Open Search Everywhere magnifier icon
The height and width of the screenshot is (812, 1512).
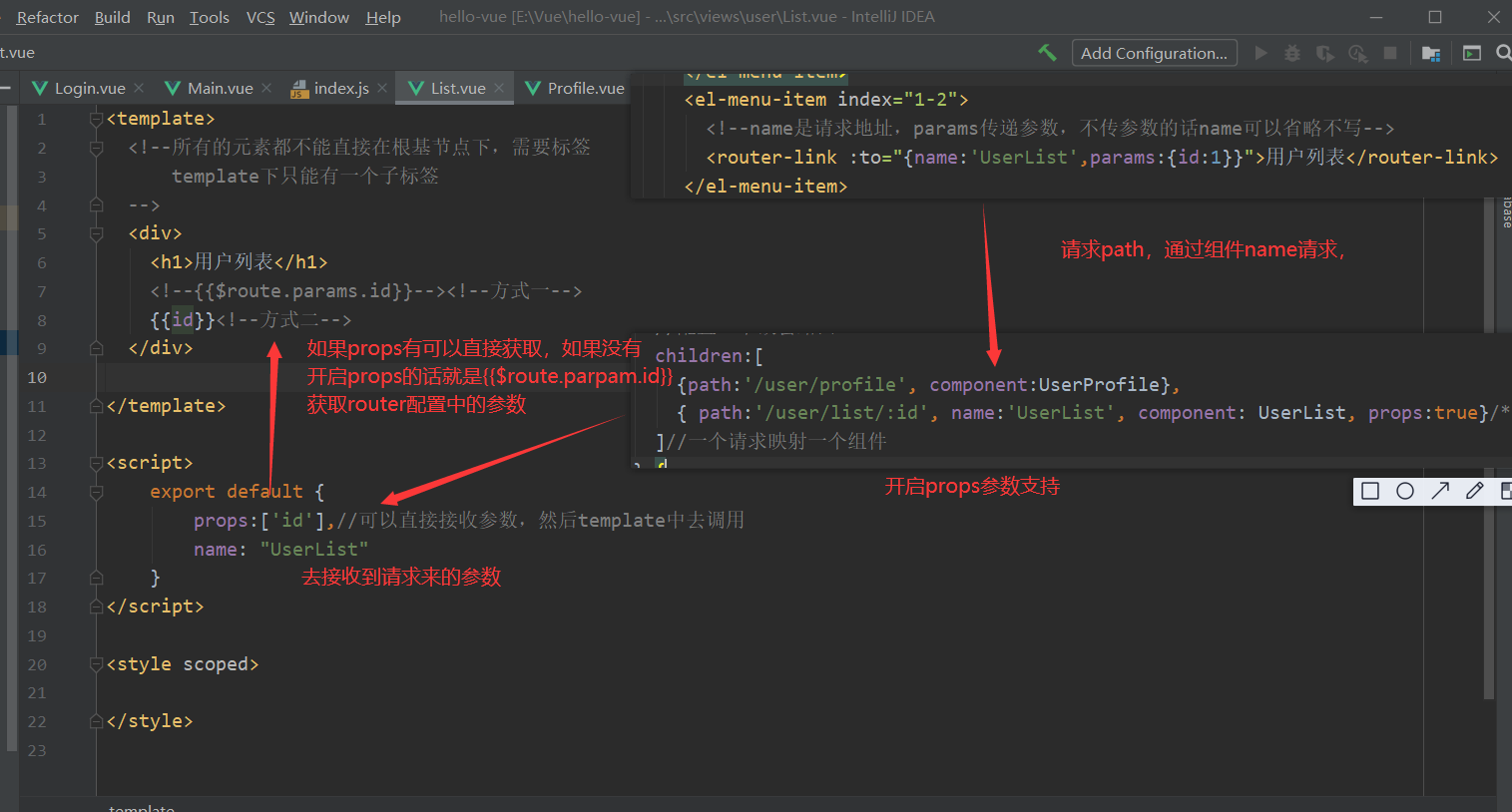(x=1503, y=53)
